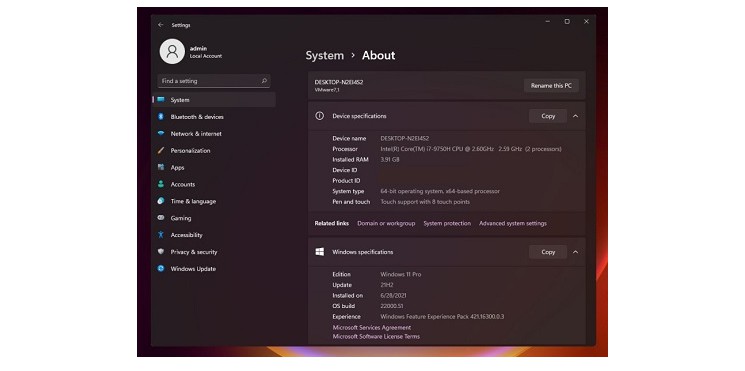The height and width of the screenshot is (371, 745).
Task: Click the System type value text
Action: pyautogui.click(x=440, y=191)
